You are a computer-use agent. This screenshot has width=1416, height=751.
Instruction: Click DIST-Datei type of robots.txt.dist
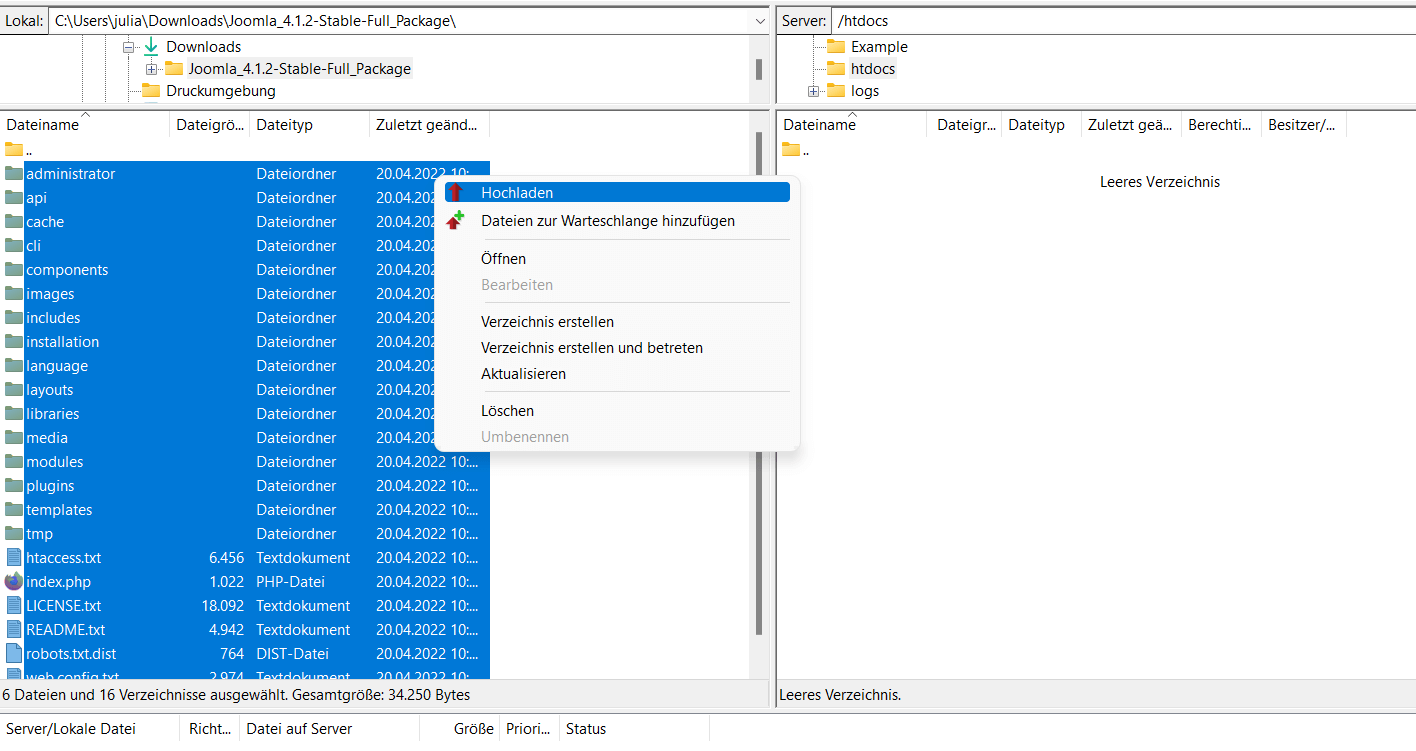(x=292, y=653)
